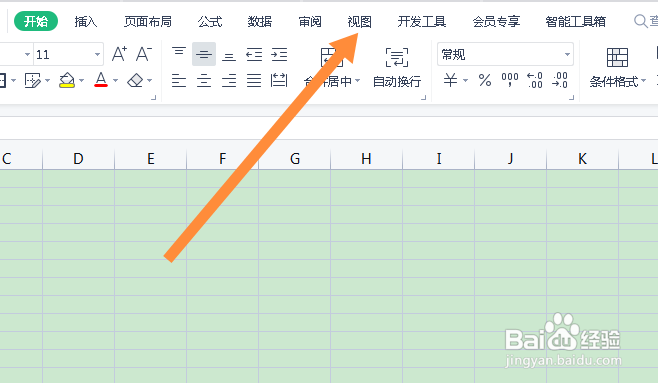The image size is (658, 383).
Task: Open number format dialog launcher
Action: click(571, 98)
